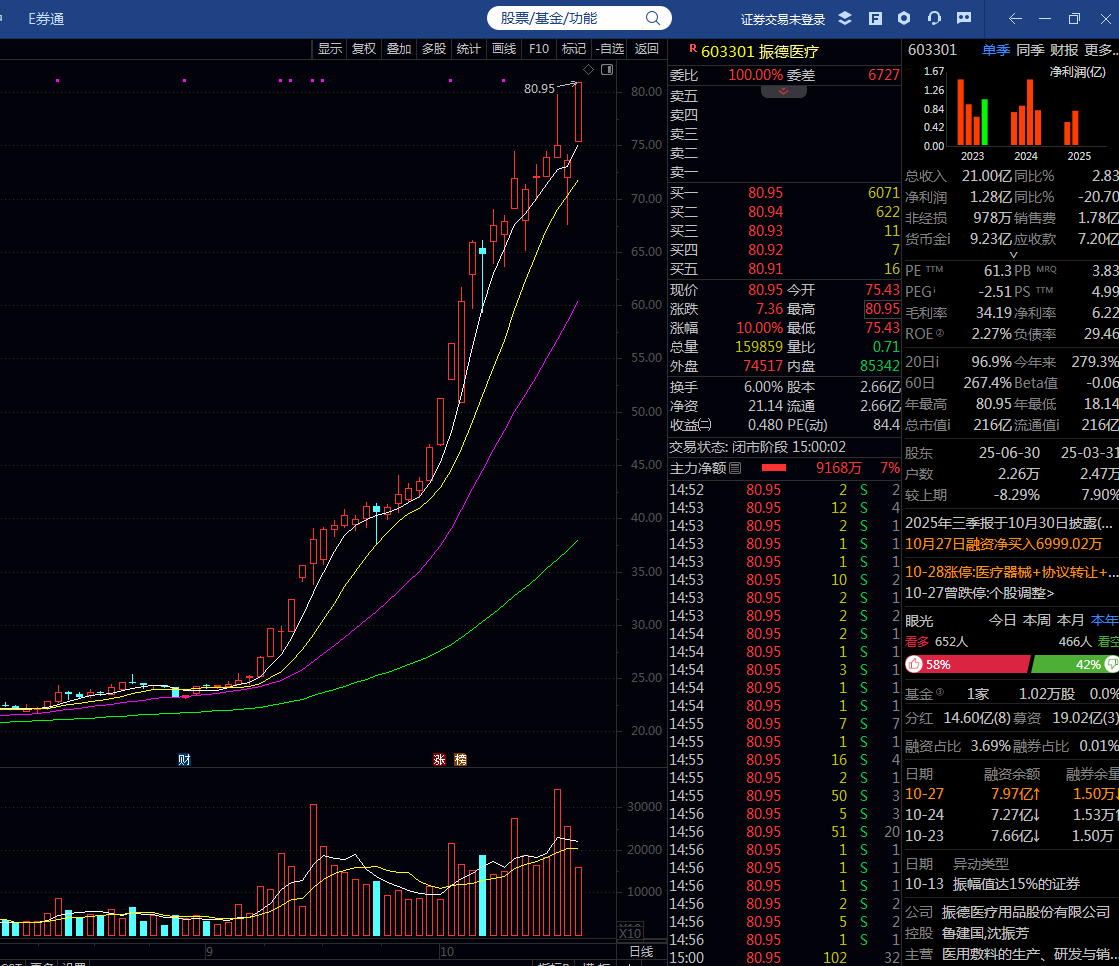Select 本年 in the 眼光 section

1105,620
